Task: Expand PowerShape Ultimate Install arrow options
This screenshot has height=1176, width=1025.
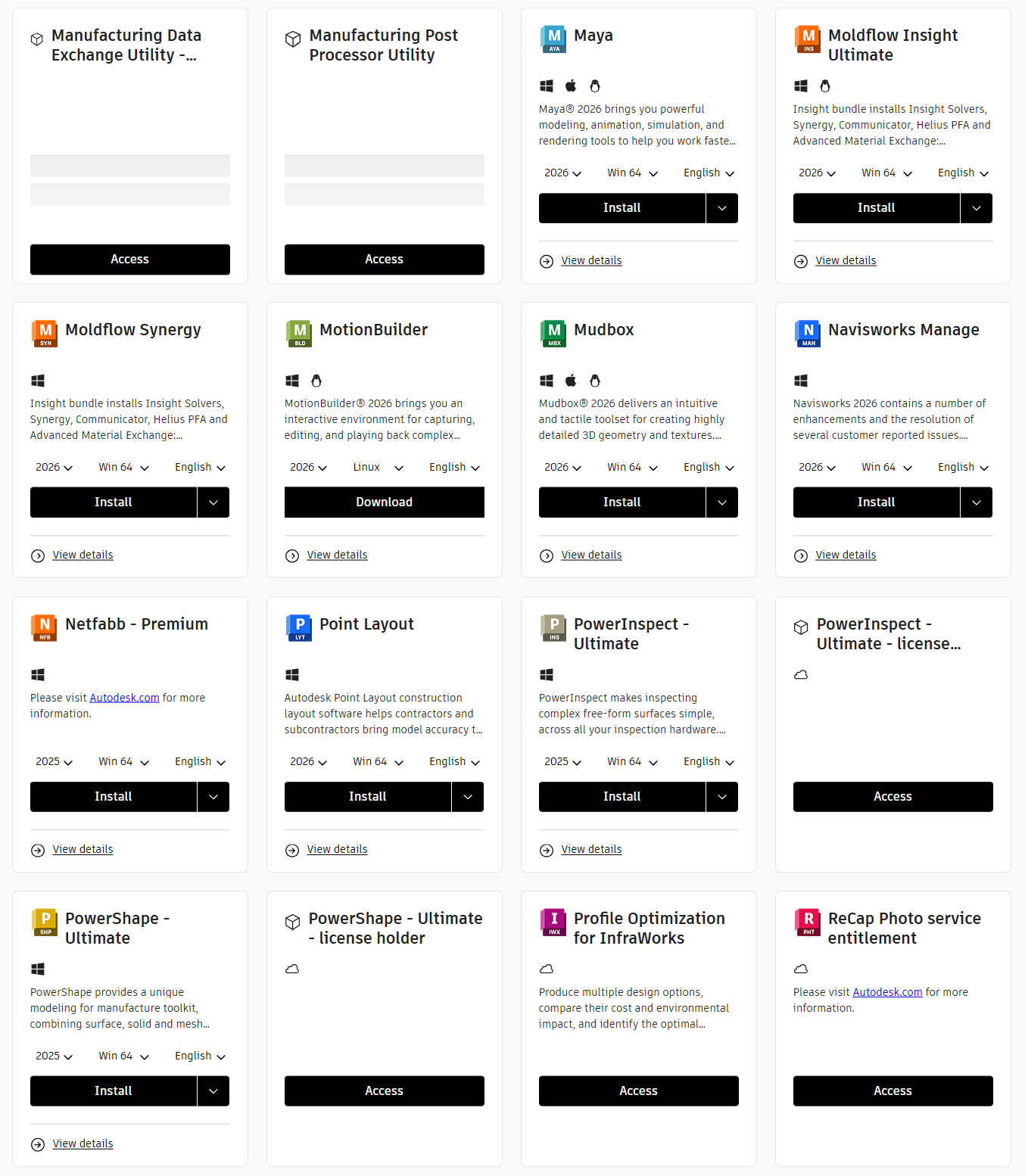Action: coord(213,1091)
